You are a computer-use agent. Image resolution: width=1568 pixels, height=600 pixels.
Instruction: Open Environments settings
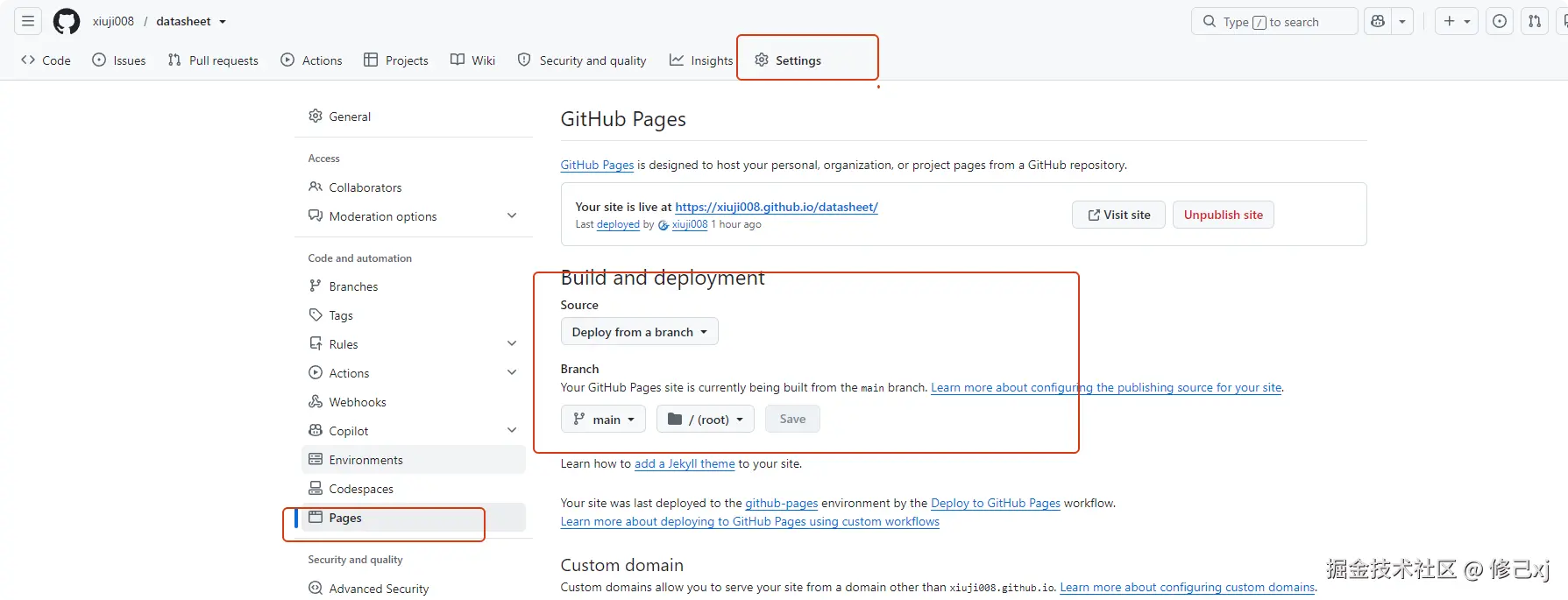point(414,460)
